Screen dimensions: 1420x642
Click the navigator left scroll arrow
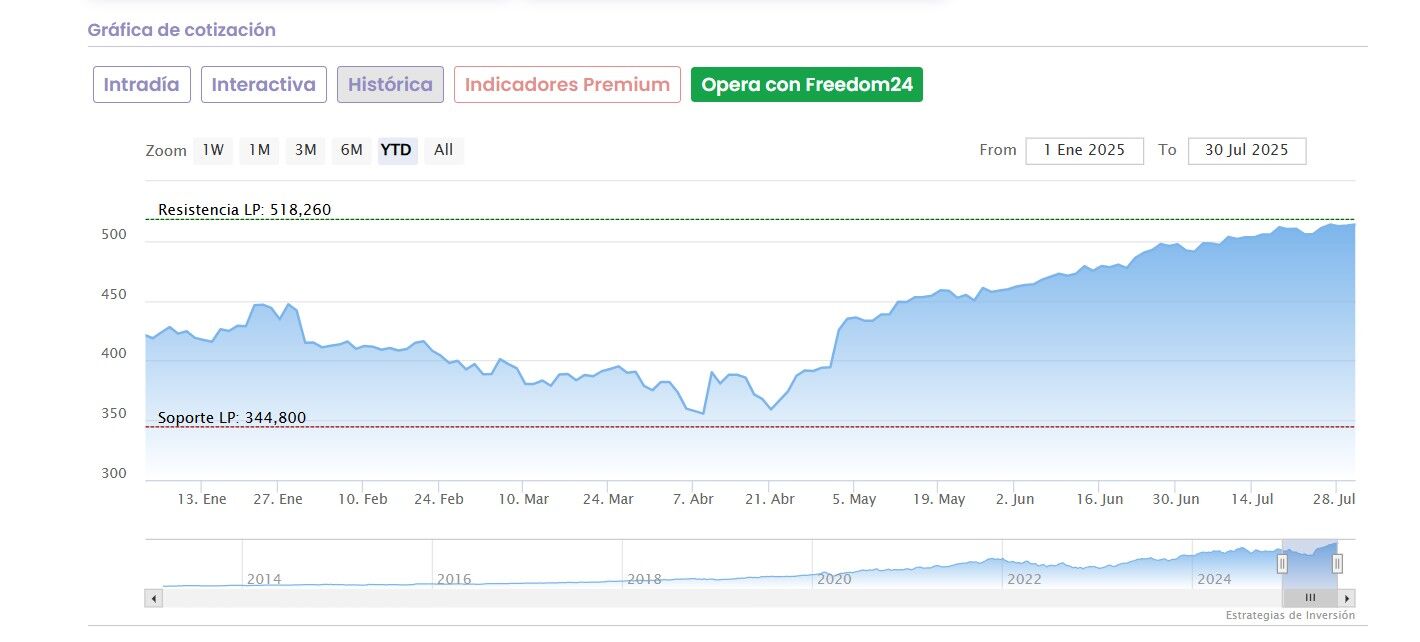[x=153, y=598]
